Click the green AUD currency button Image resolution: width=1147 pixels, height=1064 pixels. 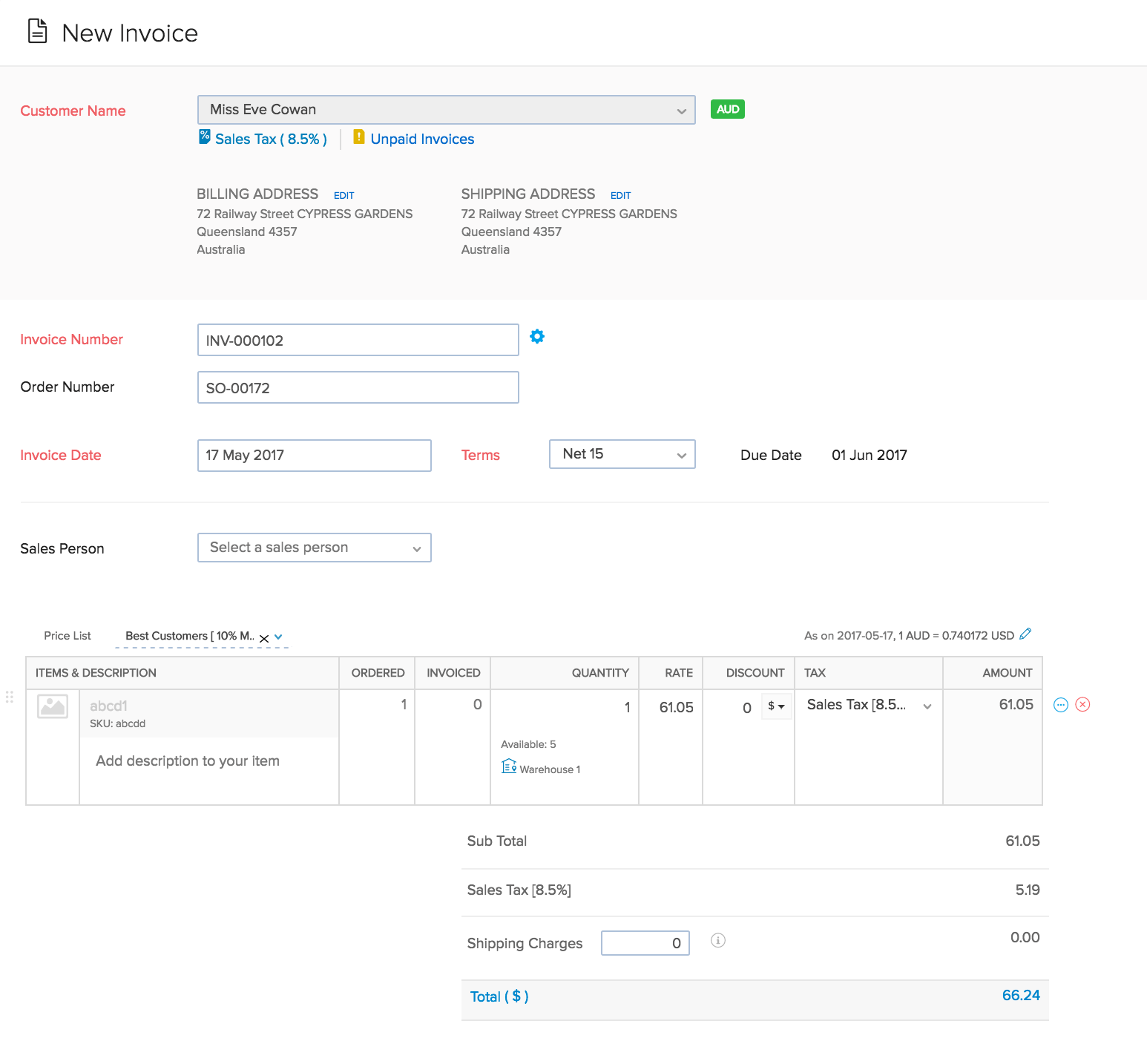(727, 108)
